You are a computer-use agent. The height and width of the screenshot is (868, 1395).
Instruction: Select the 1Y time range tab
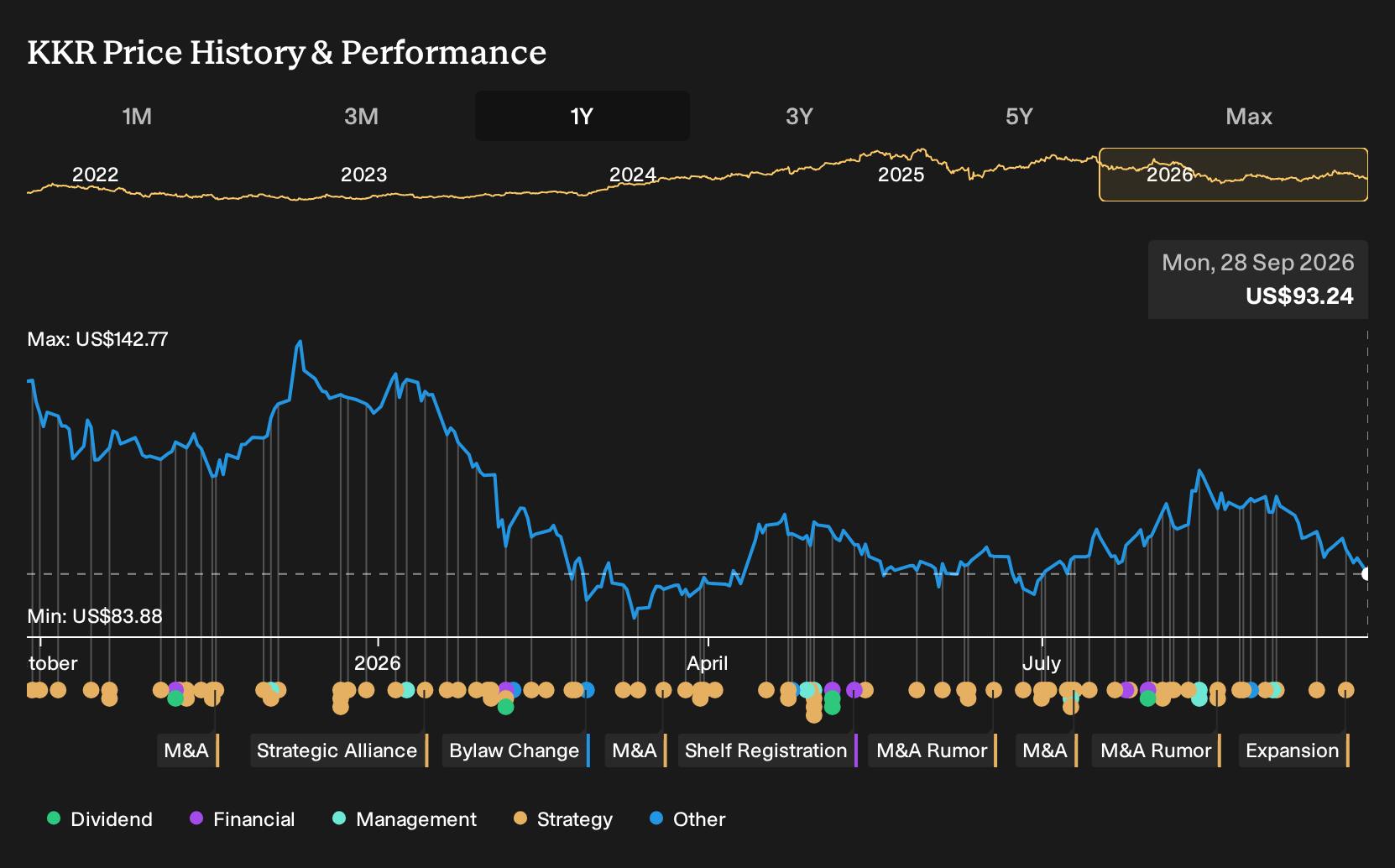(x=583, y=116)
